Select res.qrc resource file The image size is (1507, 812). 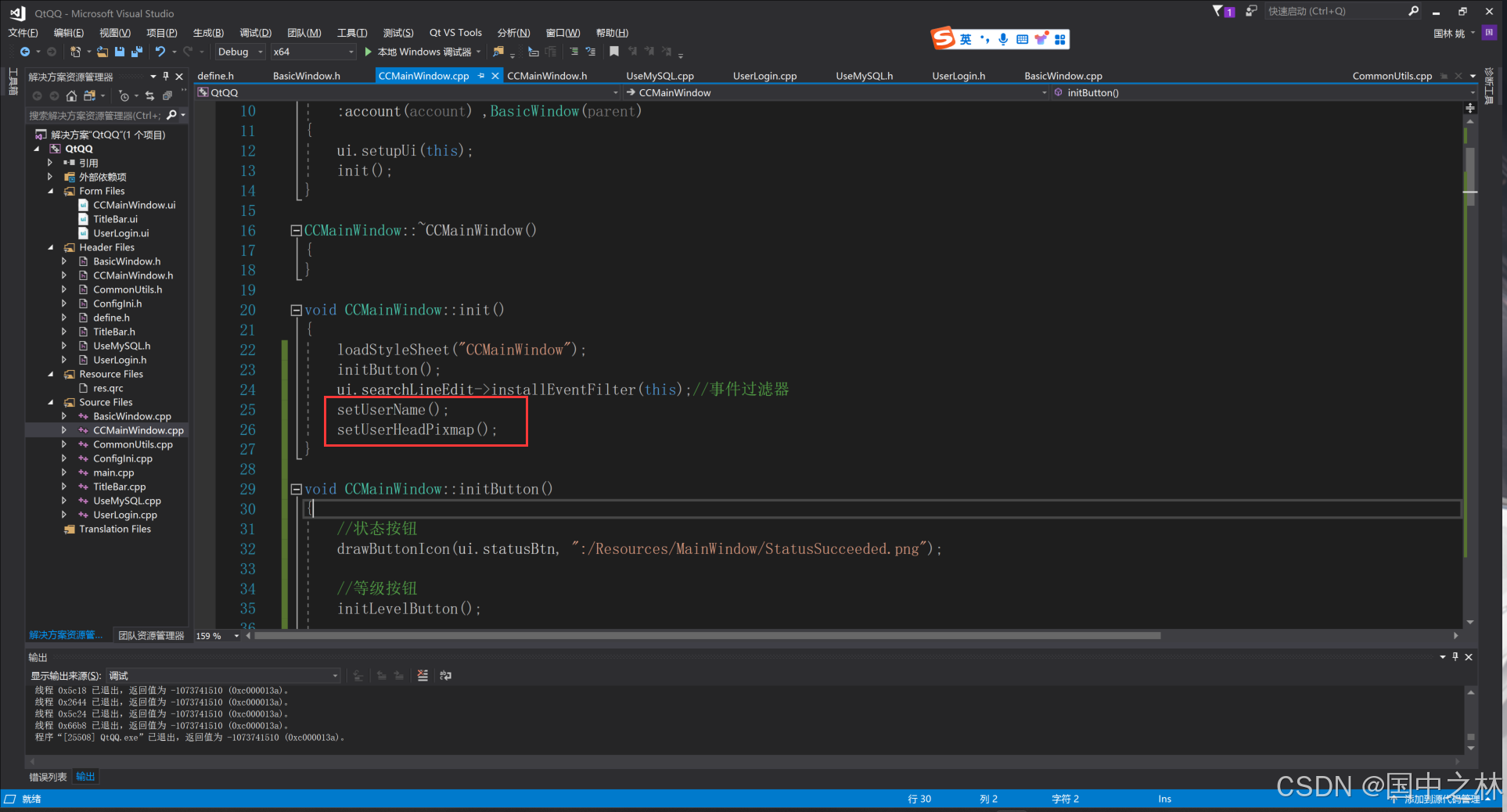pos(108,388)
